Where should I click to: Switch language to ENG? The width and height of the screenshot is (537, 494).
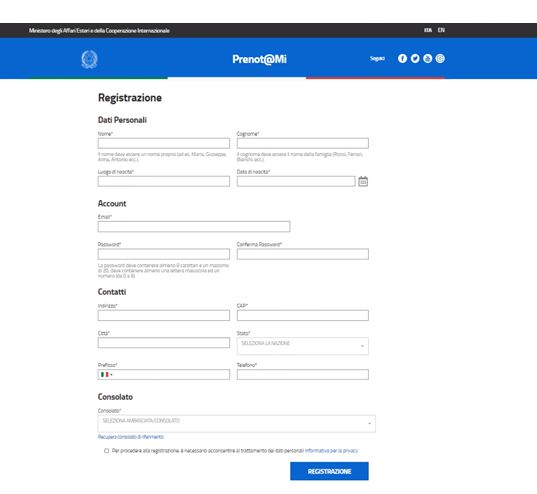441,30
